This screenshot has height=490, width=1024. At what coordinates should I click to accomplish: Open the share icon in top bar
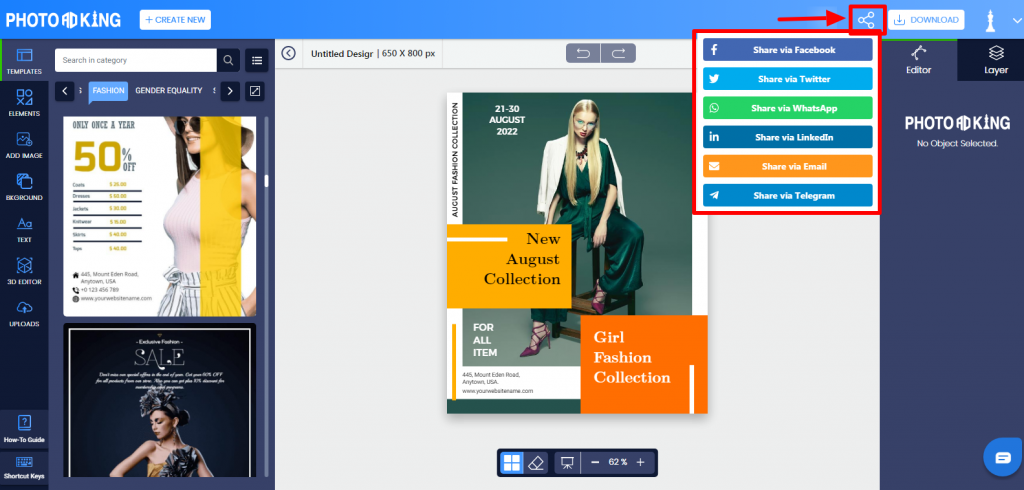866,20
